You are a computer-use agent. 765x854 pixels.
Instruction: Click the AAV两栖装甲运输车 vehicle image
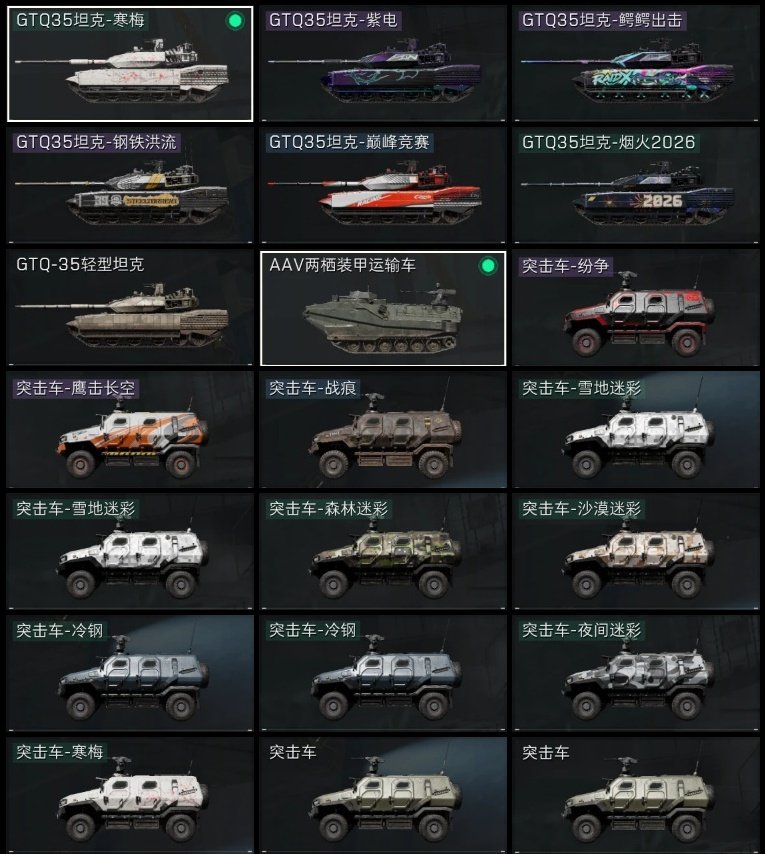[x=383, y=320]
